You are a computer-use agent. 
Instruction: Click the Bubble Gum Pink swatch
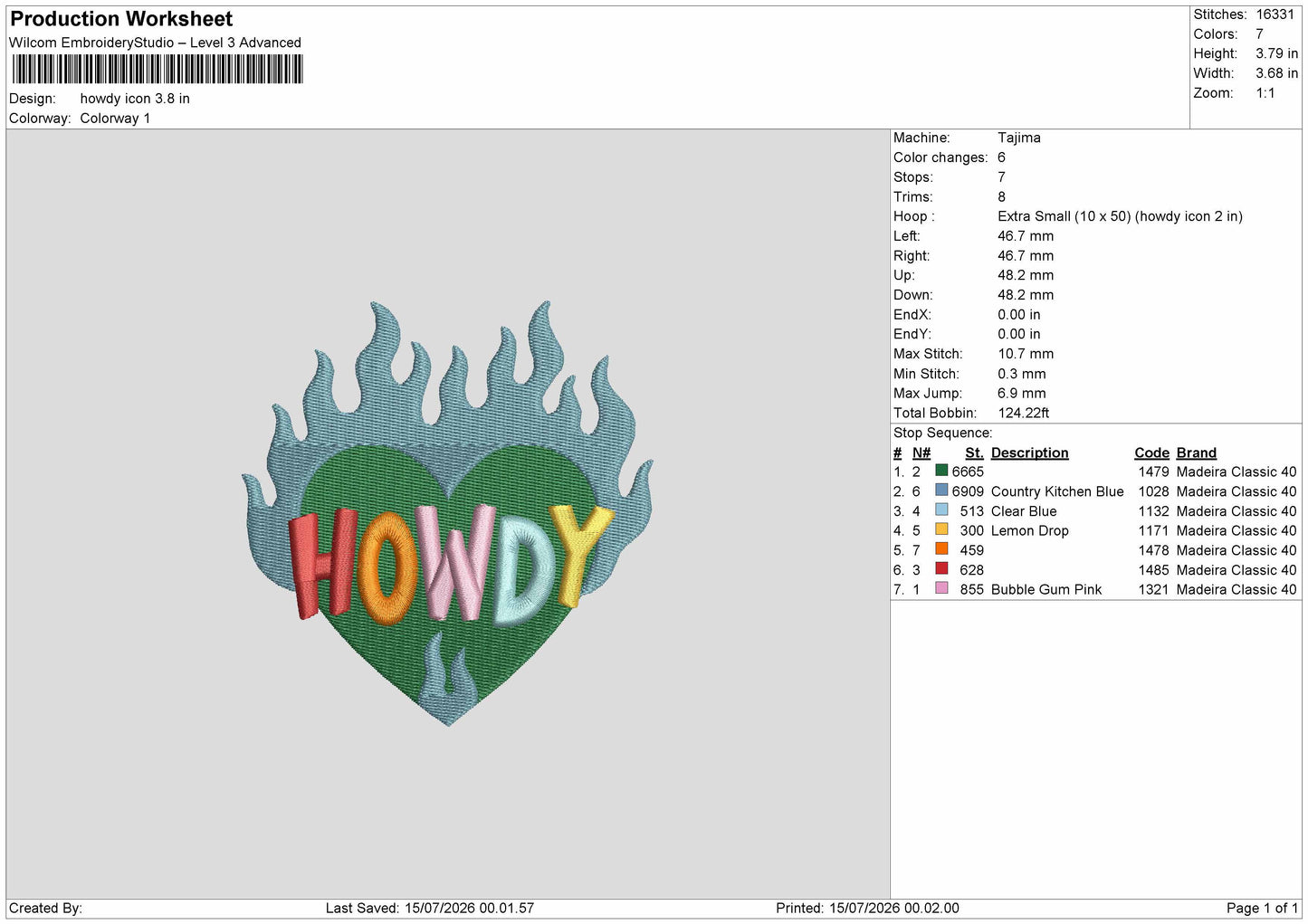pyautogui.click(x=941, y=588)
